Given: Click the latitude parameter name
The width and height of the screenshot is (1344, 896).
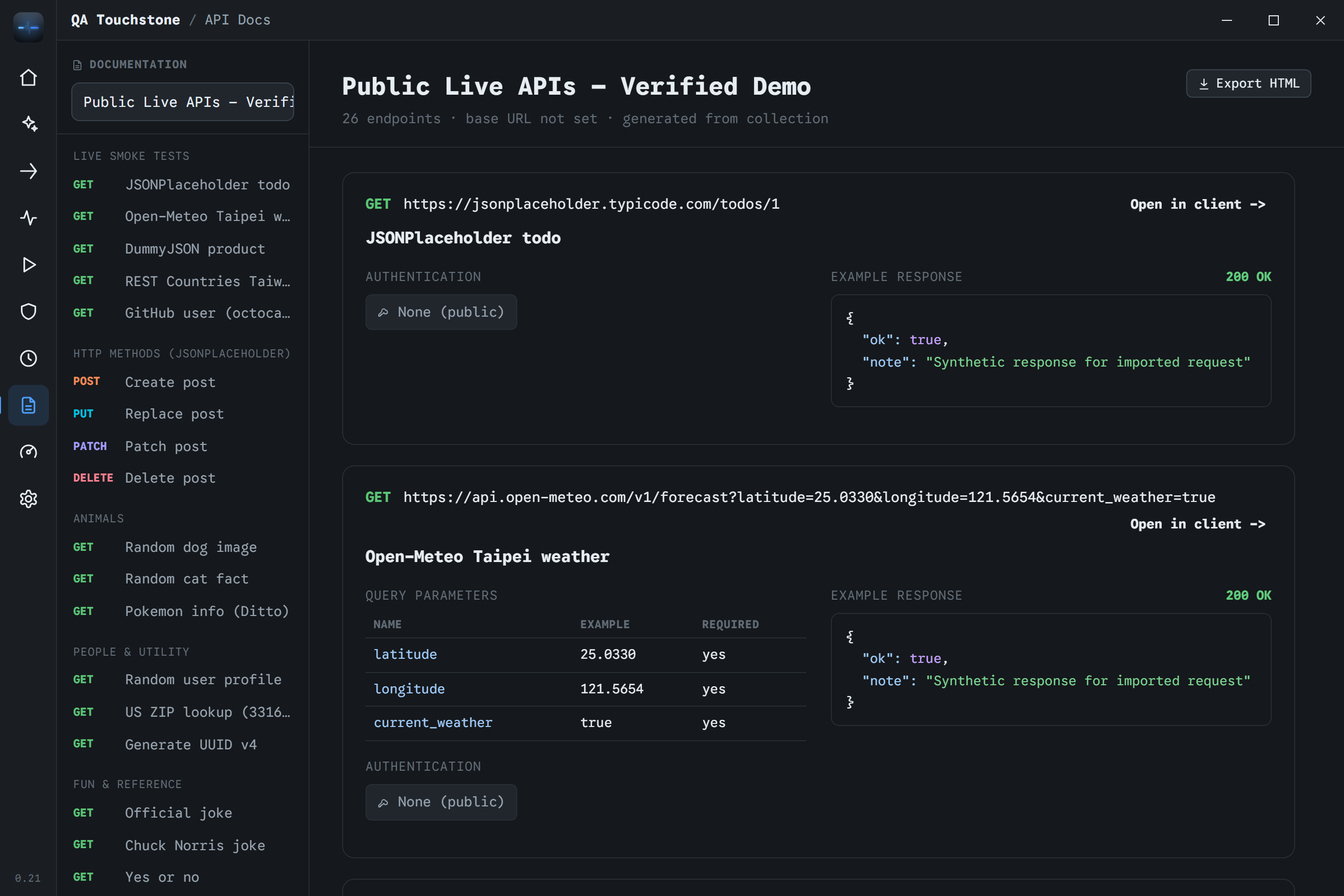Looking at the screenshot, I should coord(405,654).
